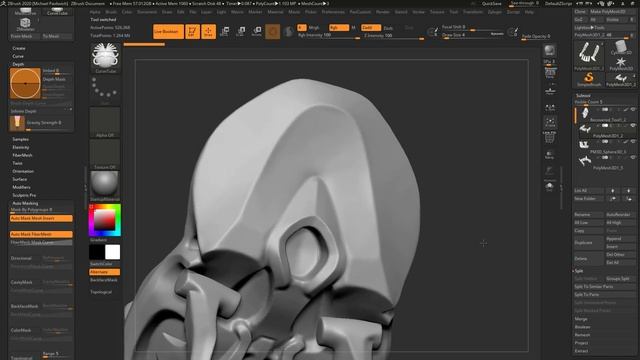Click the BPR render sphere icon
The height and width of the screenshot is (360, 640).
[x=549, y=51]
